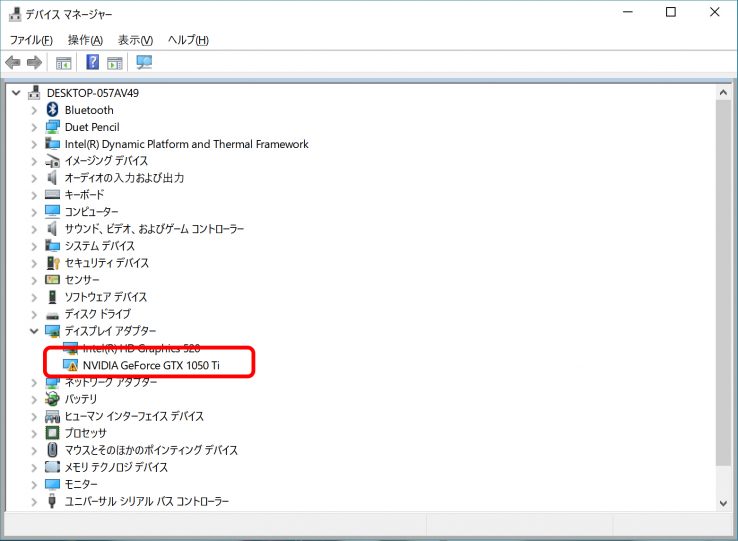Click the イメージング デバイス camera icon
Viewport: 738px width, 541px height.
pyautogui.click(x=52, y=161)
